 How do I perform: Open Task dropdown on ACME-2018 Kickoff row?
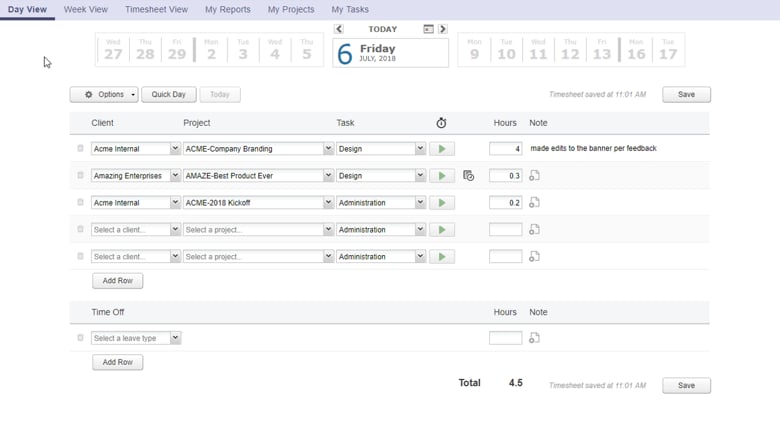(x=420, y=203)
